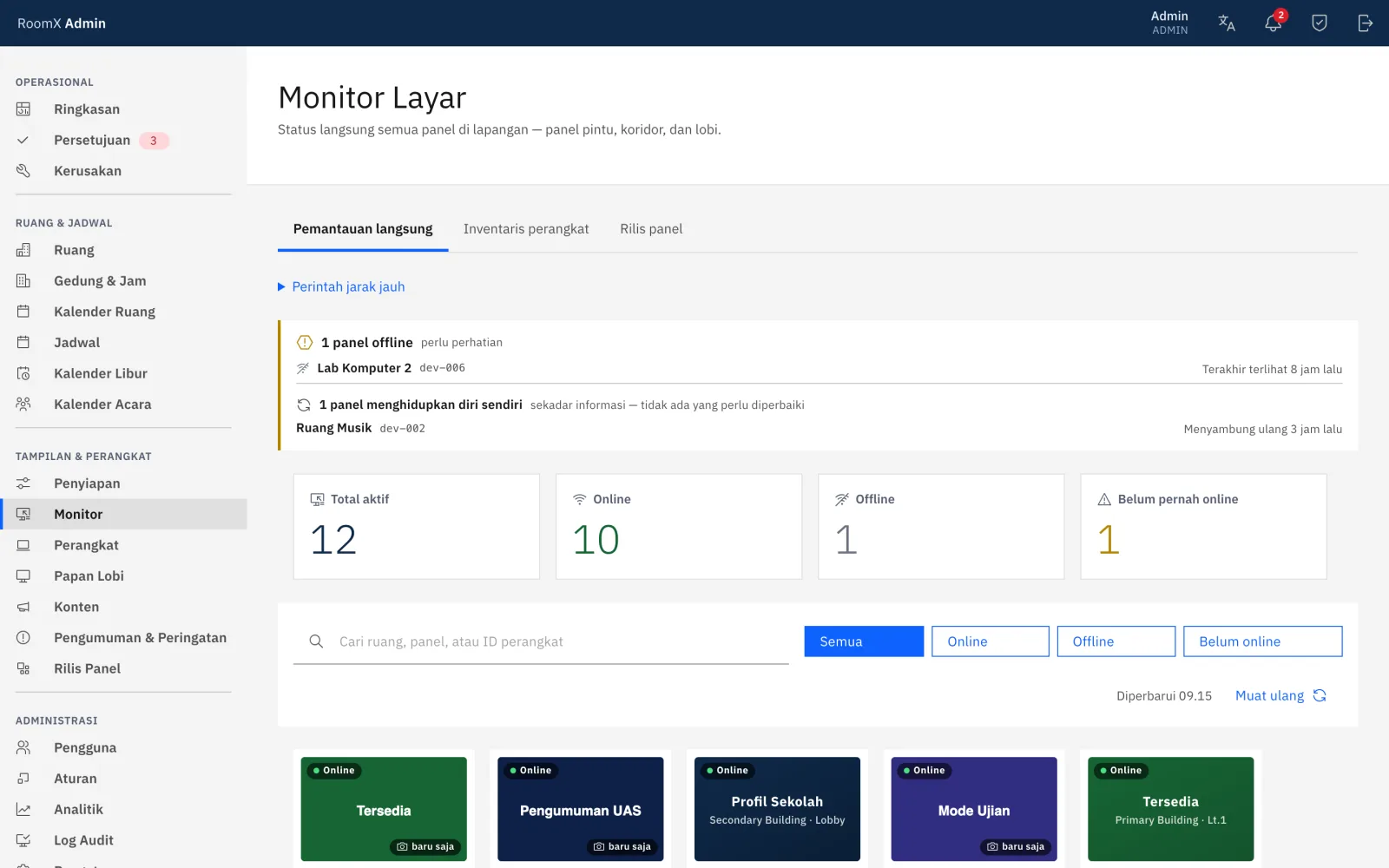Open the language translation icon
1389x868 pixels.
[x=1227, y=23]
